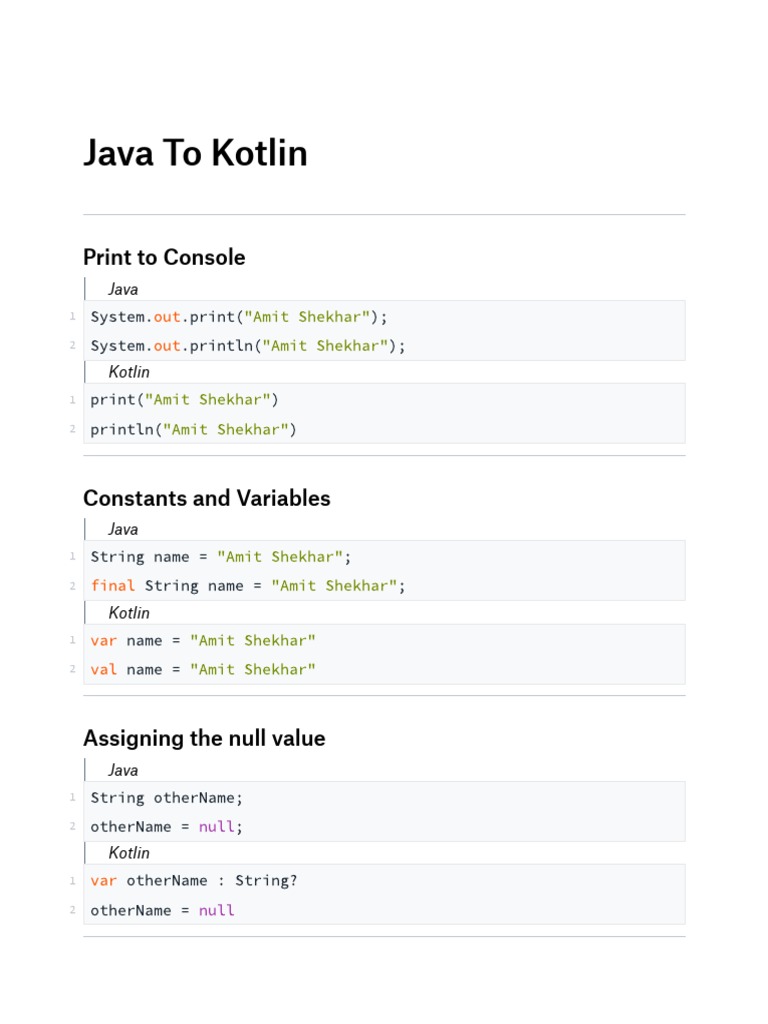Click the Java "otherName = null;" line
Viewport: 768px width, 1024px height.
click(166, 827)
